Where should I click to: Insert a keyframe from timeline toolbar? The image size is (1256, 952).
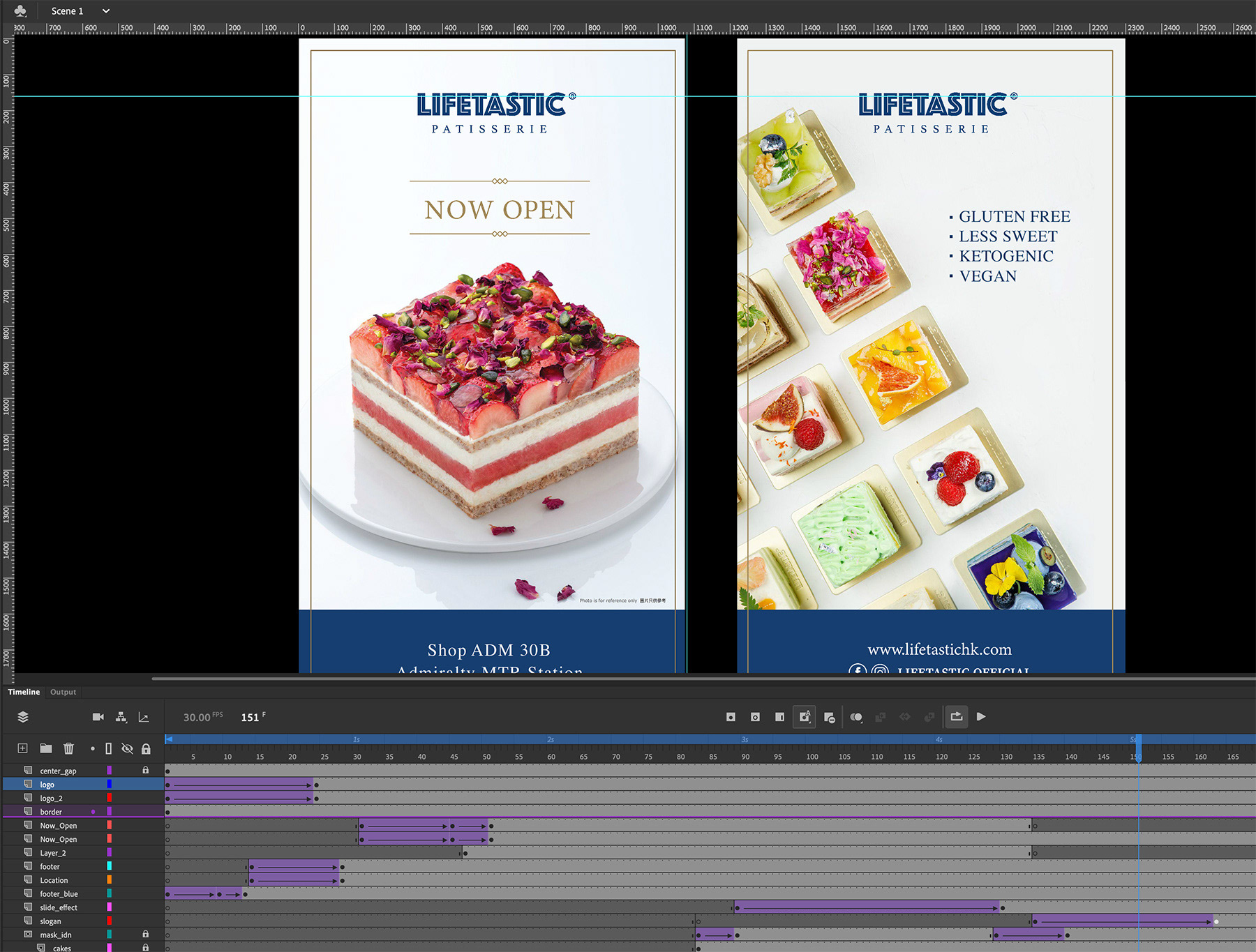coord(731,717)
